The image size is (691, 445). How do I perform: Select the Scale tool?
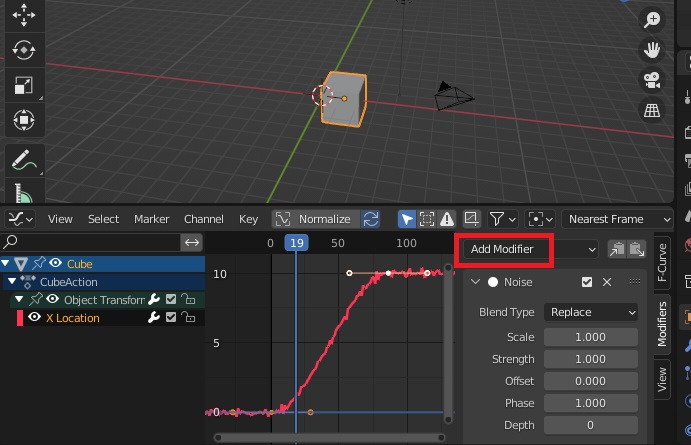coord(24,85)
